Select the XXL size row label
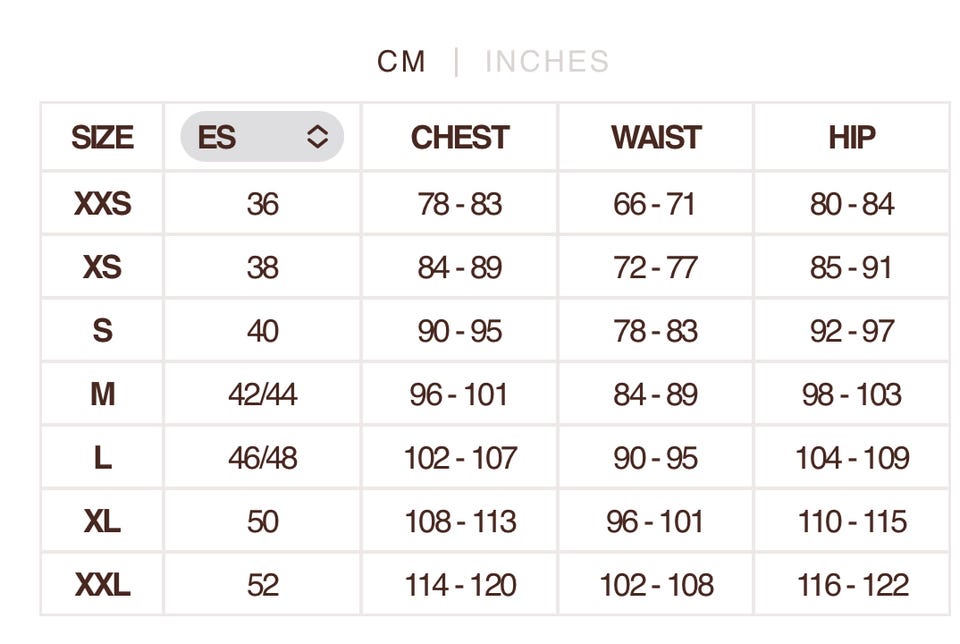Image resolution: width=960 pixels, height=644 pixels. tap(102, 584)
